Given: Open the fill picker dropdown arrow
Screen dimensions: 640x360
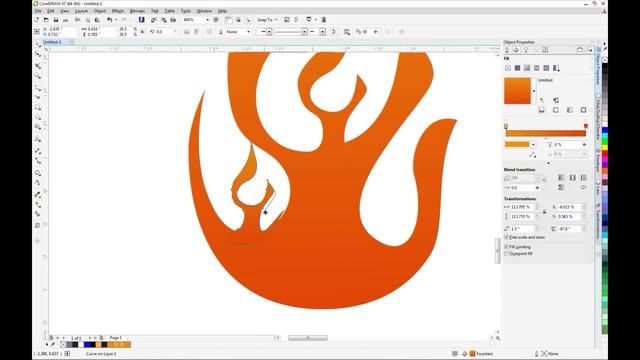Looking at the screenshot, I should point(533,91).
